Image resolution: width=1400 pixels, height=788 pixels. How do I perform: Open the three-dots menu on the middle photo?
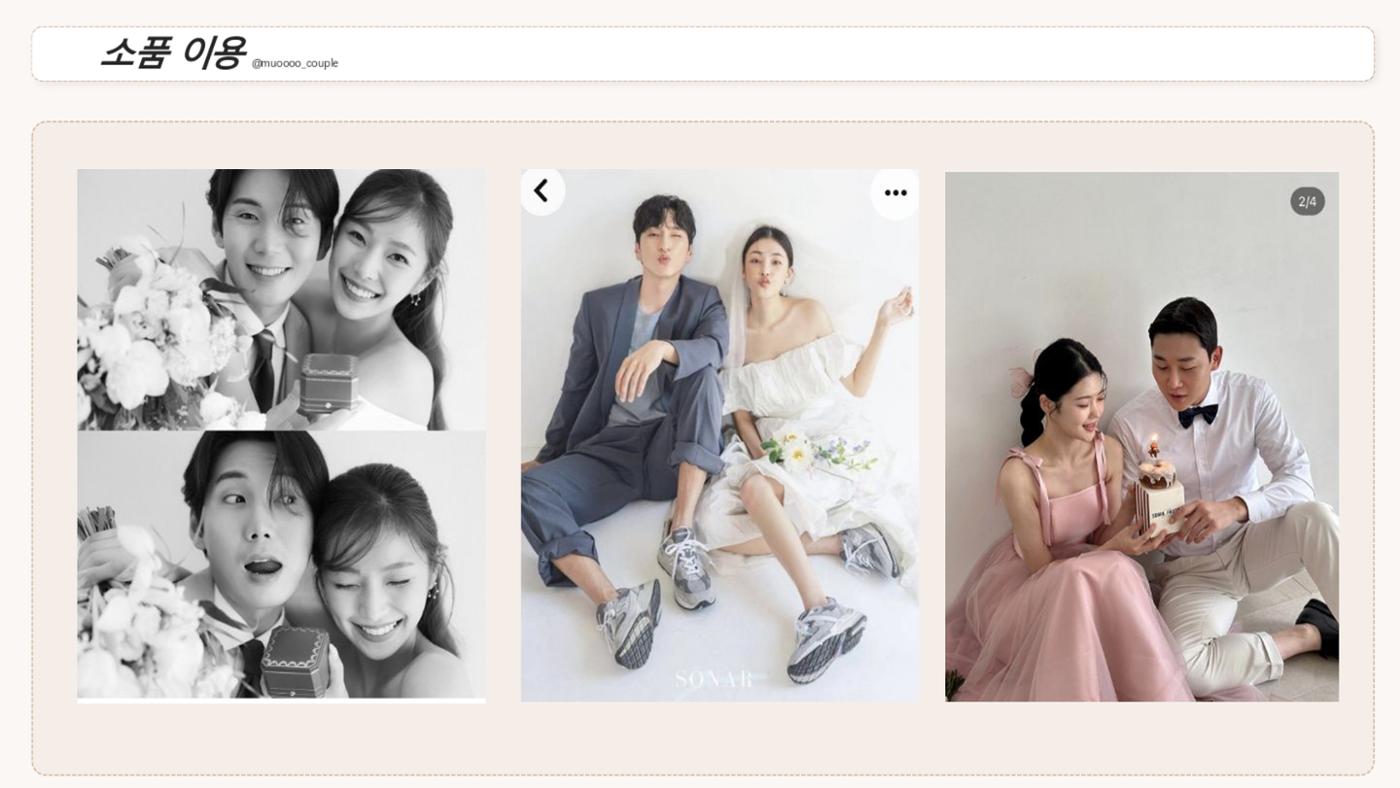(x=895, y=193)
